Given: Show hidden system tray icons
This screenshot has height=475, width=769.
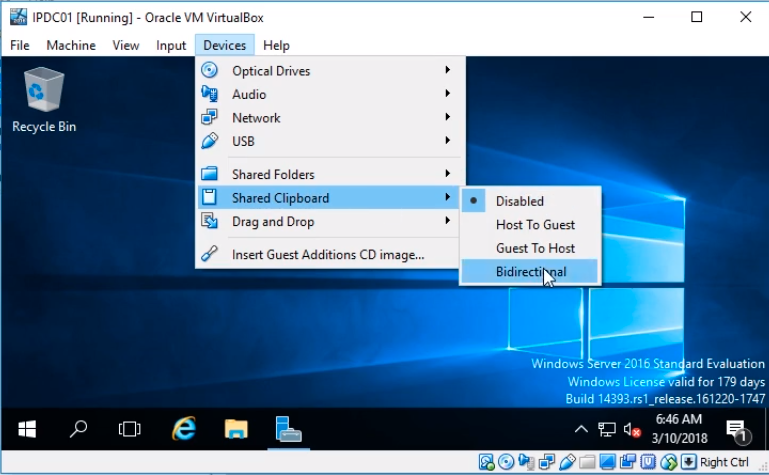Looking at the screenshot, I should click(581, 429).
